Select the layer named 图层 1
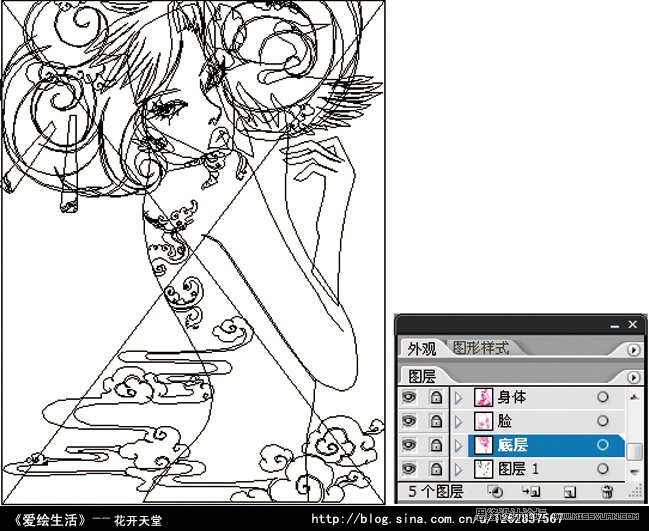Viewport: 649px width, 531px height. 519,469
